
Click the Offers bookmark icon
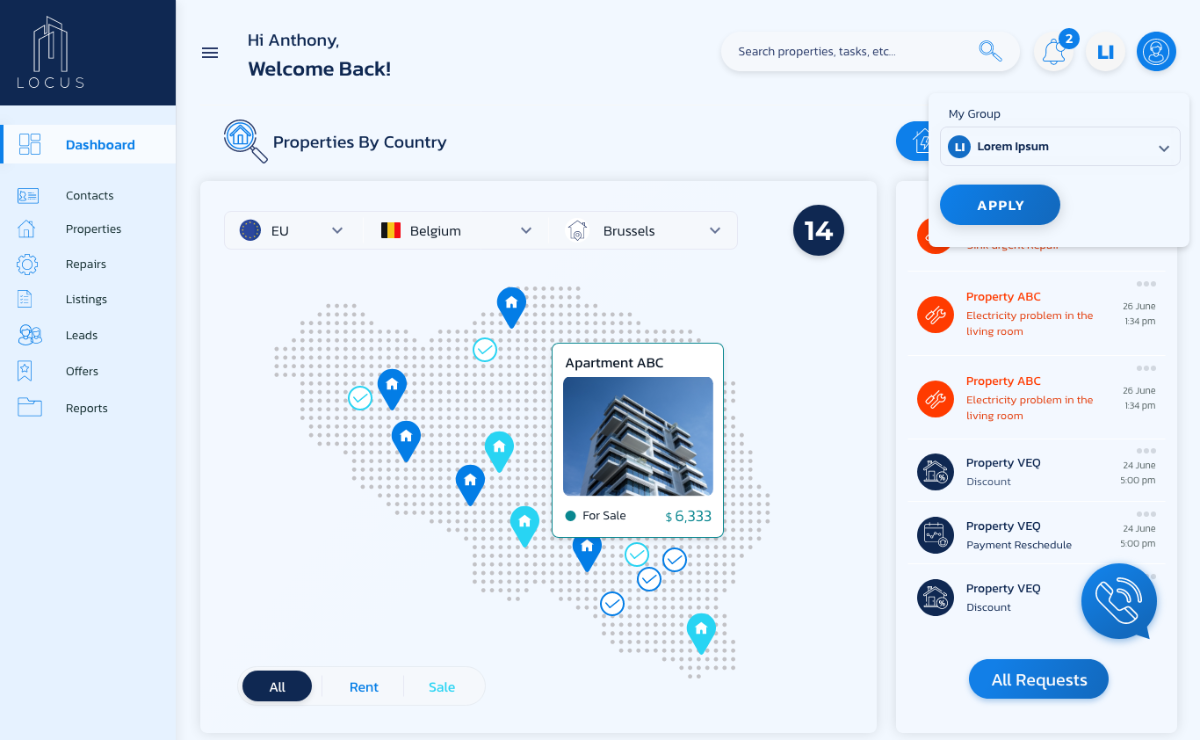(26, 370)
